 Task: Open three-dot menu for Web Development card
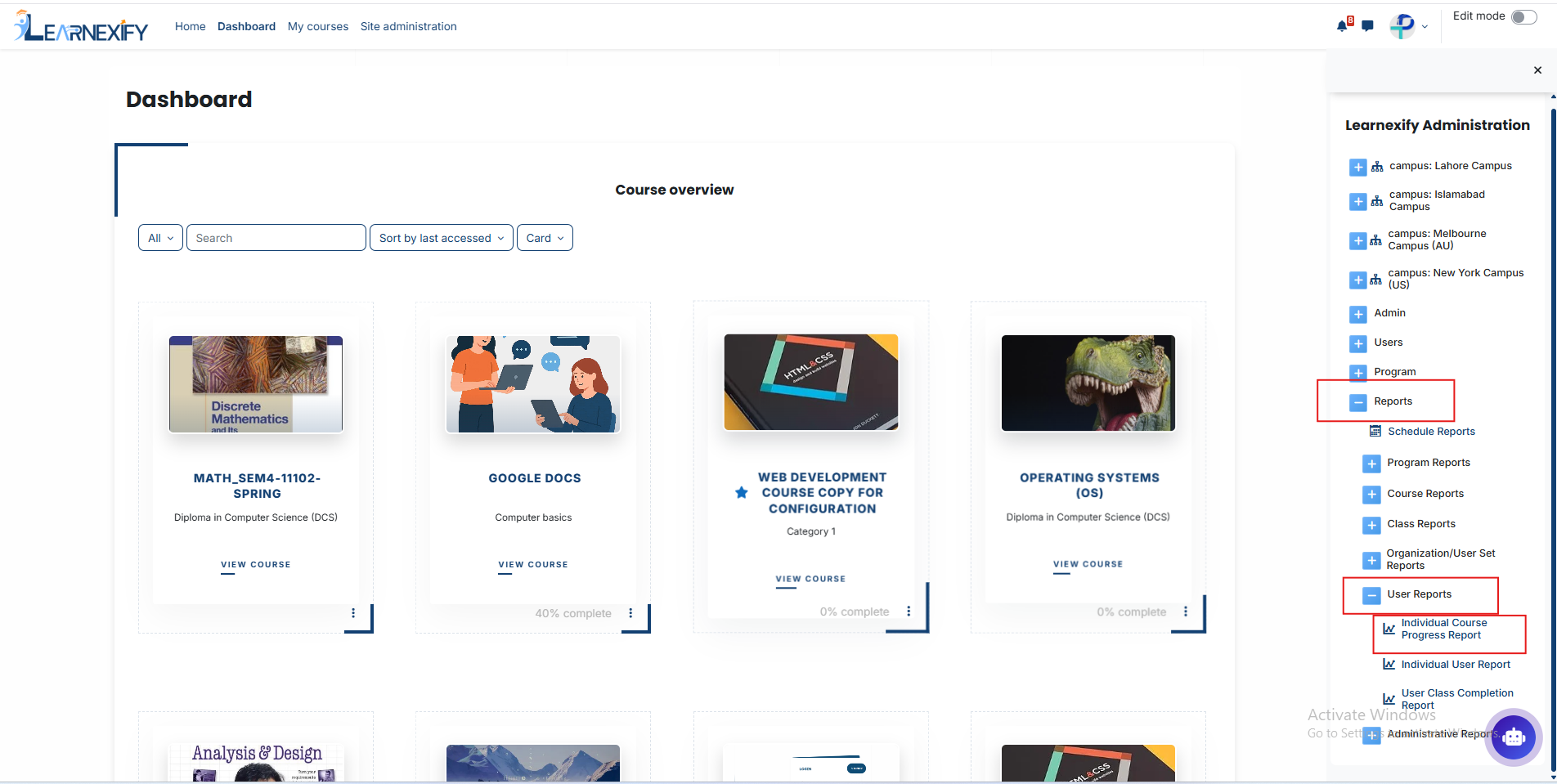pyautogui.click(x=909, y=612)
